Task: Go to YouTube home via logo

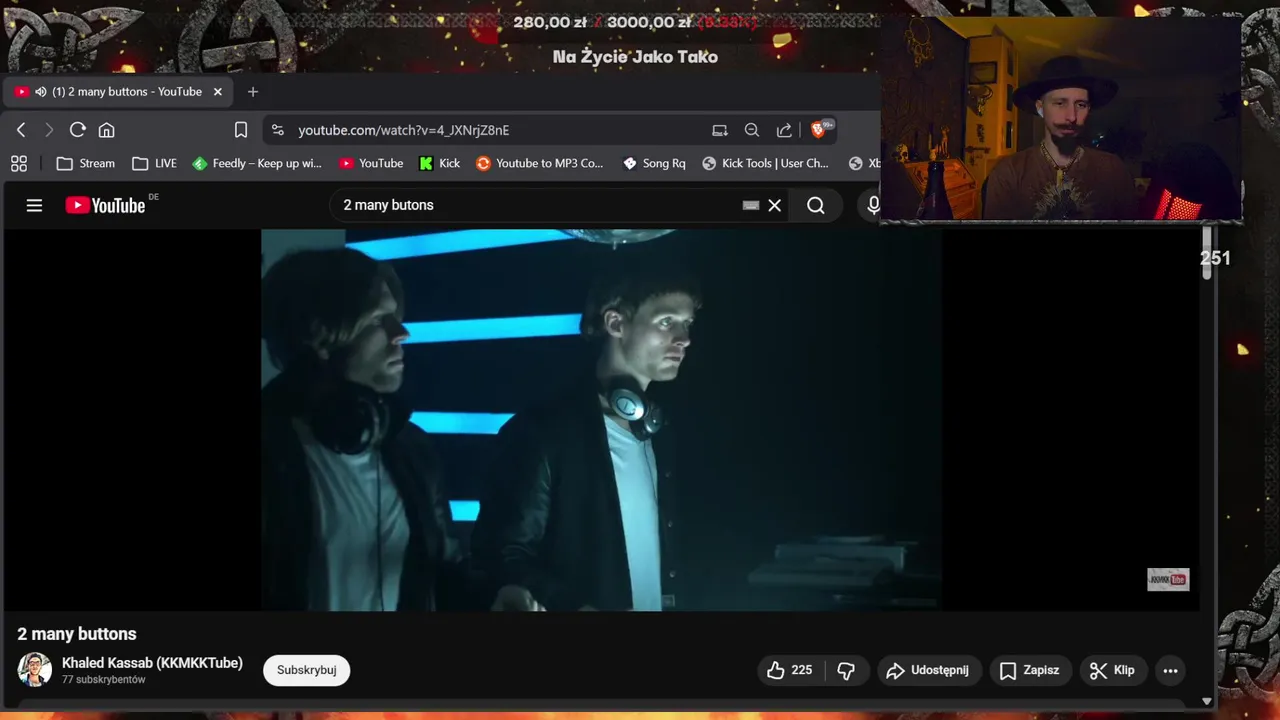Action: coord(106,205)
